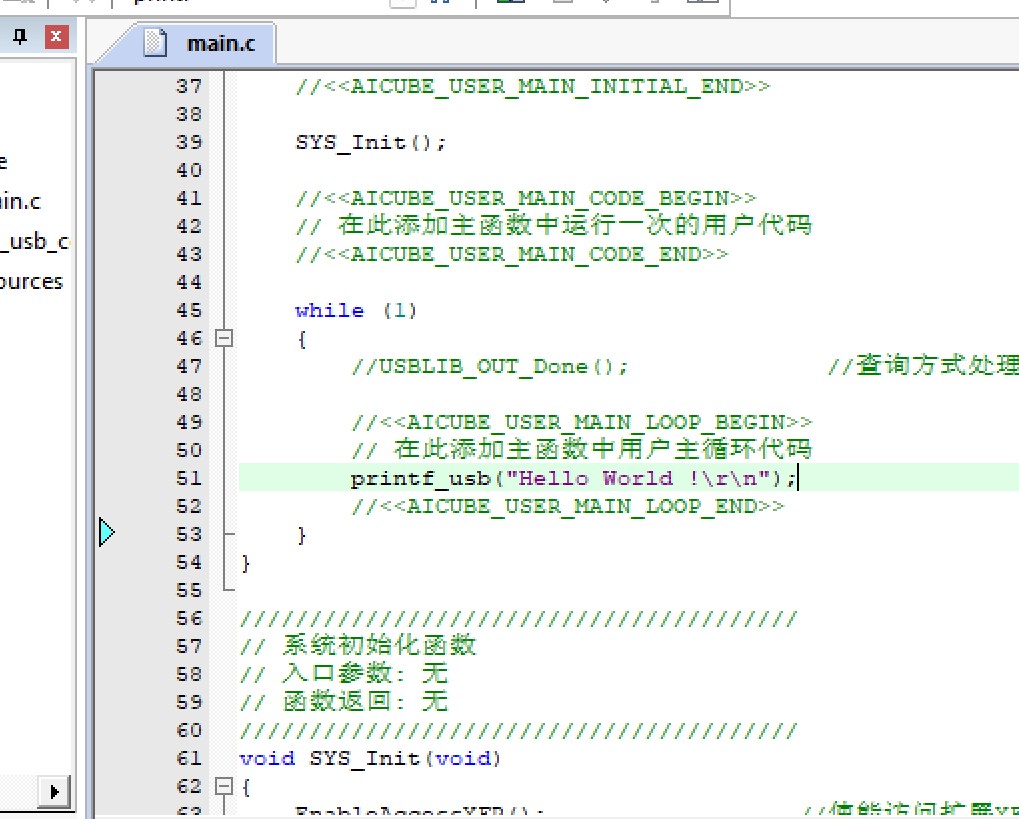Collapse SYS_Init function body at line 62
The width and height of the screenshot is (1019, 819).
225,787
